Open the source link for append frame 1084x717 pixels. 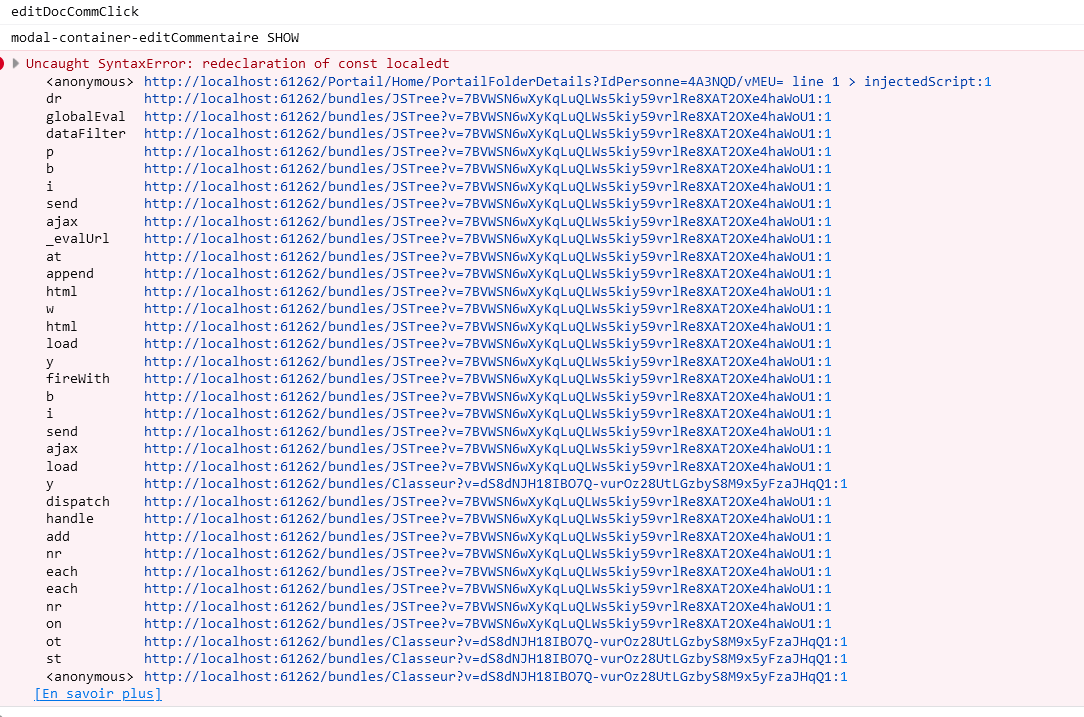pos(487,274)
